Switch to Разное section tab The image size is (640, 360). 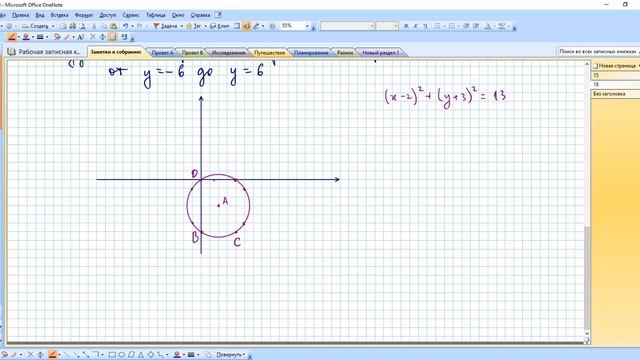pyautogui.click(x=345, y=53)
